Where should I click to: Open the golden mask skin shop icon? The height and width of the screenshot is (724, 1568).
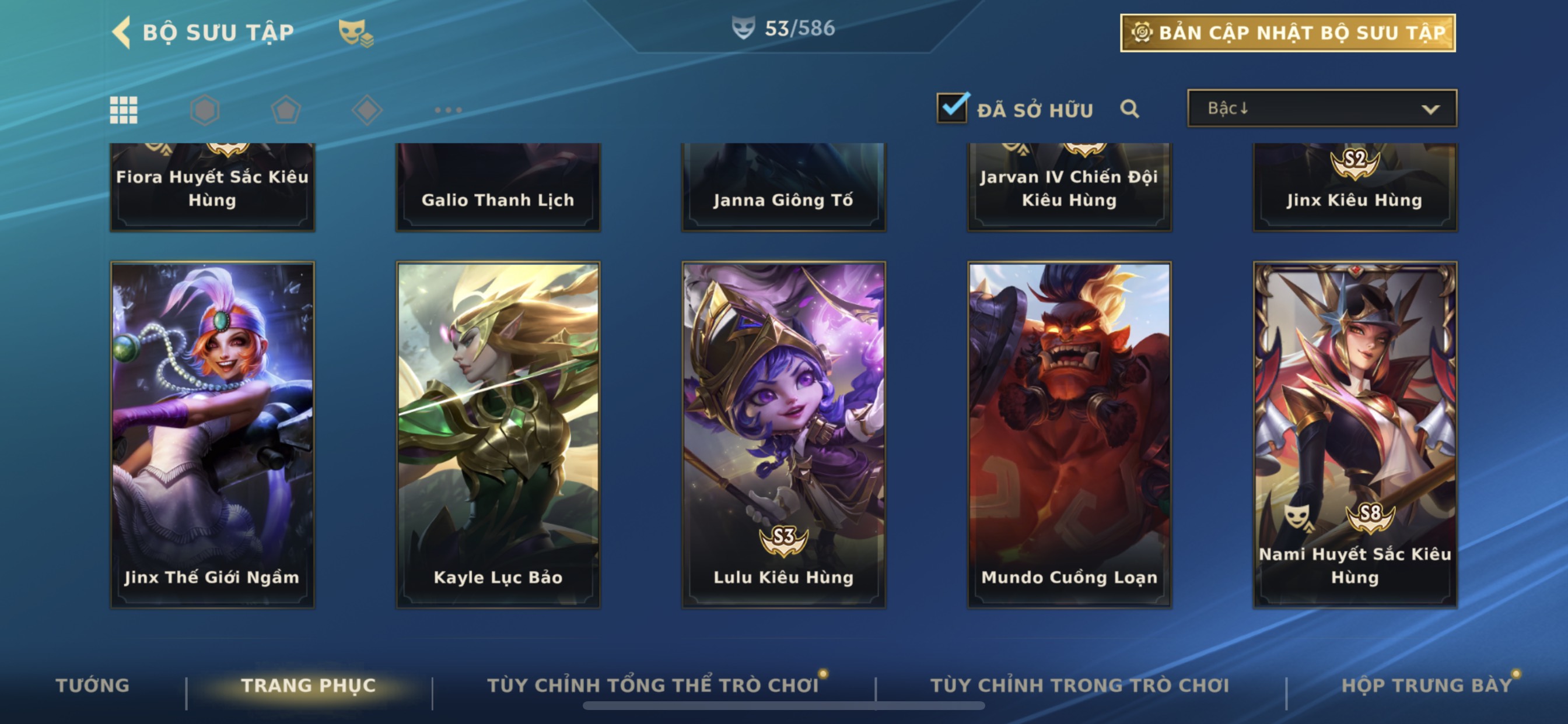coord(356,33)
